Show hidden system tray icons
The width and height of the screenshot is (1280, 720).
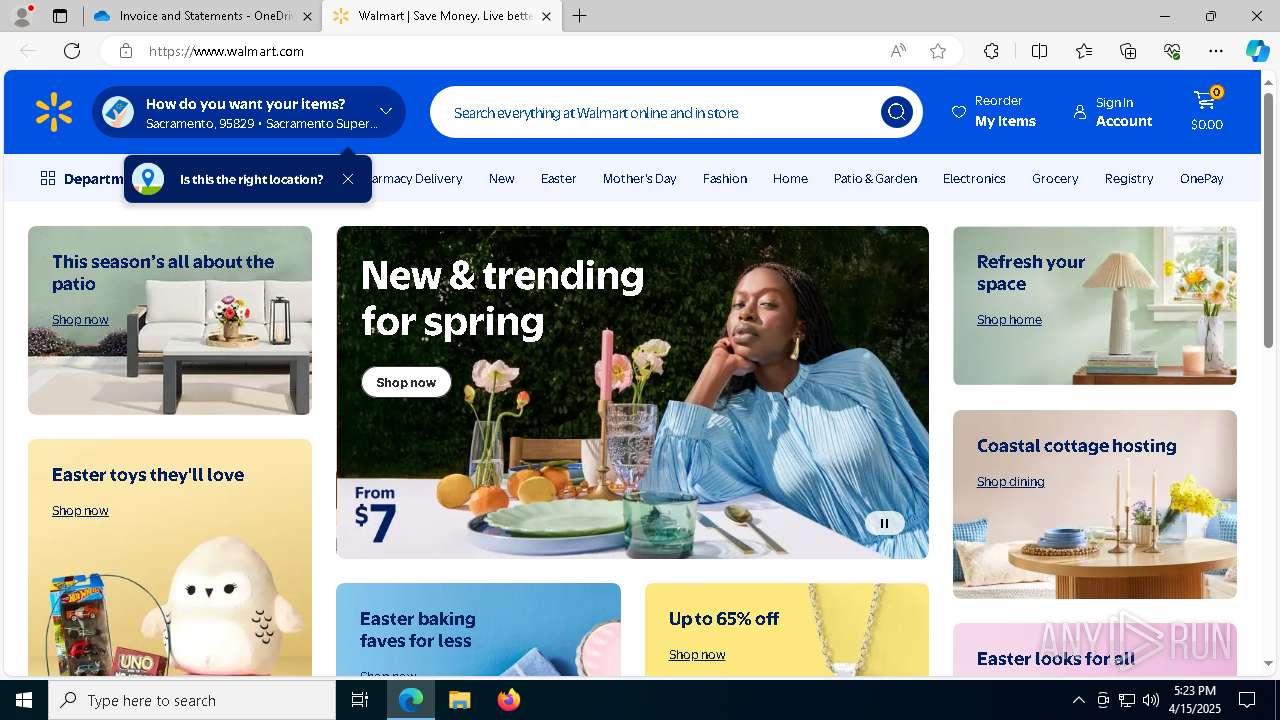(x=1078, y=700)
